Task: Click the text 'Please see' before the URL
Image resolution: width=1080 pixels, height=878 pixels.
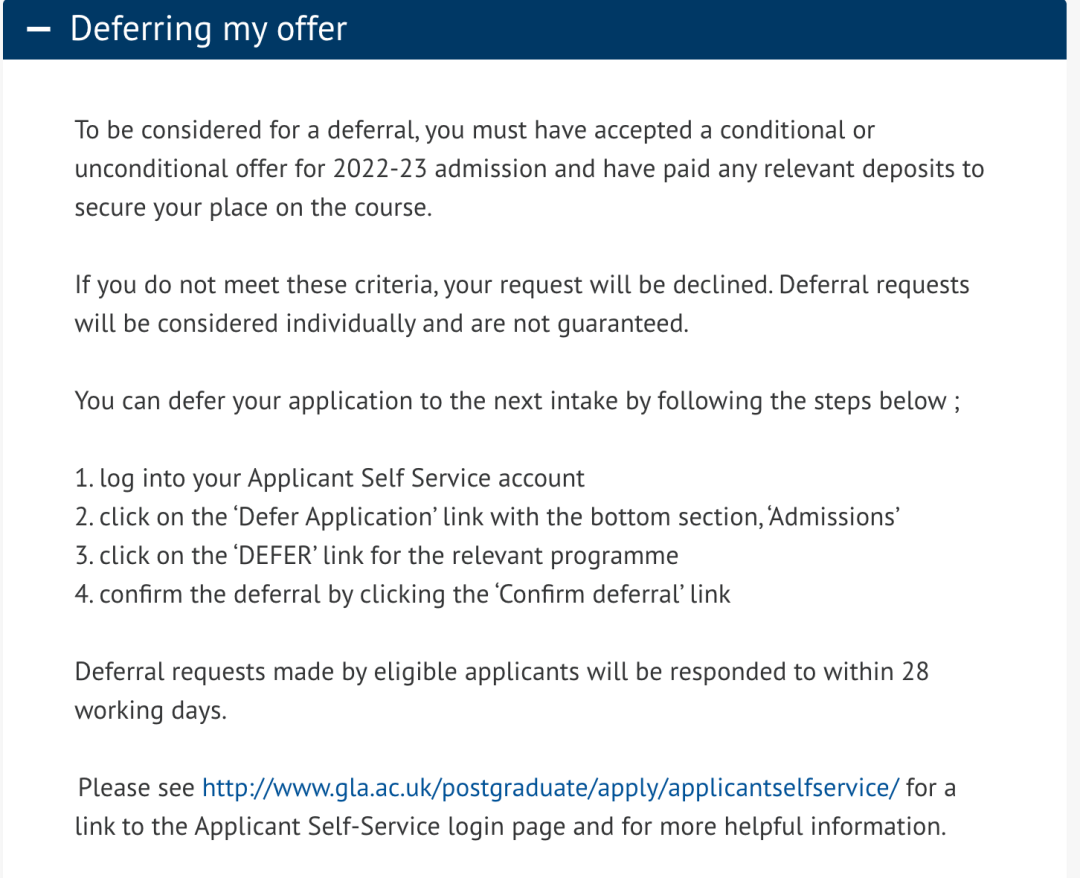Action: 136,787
